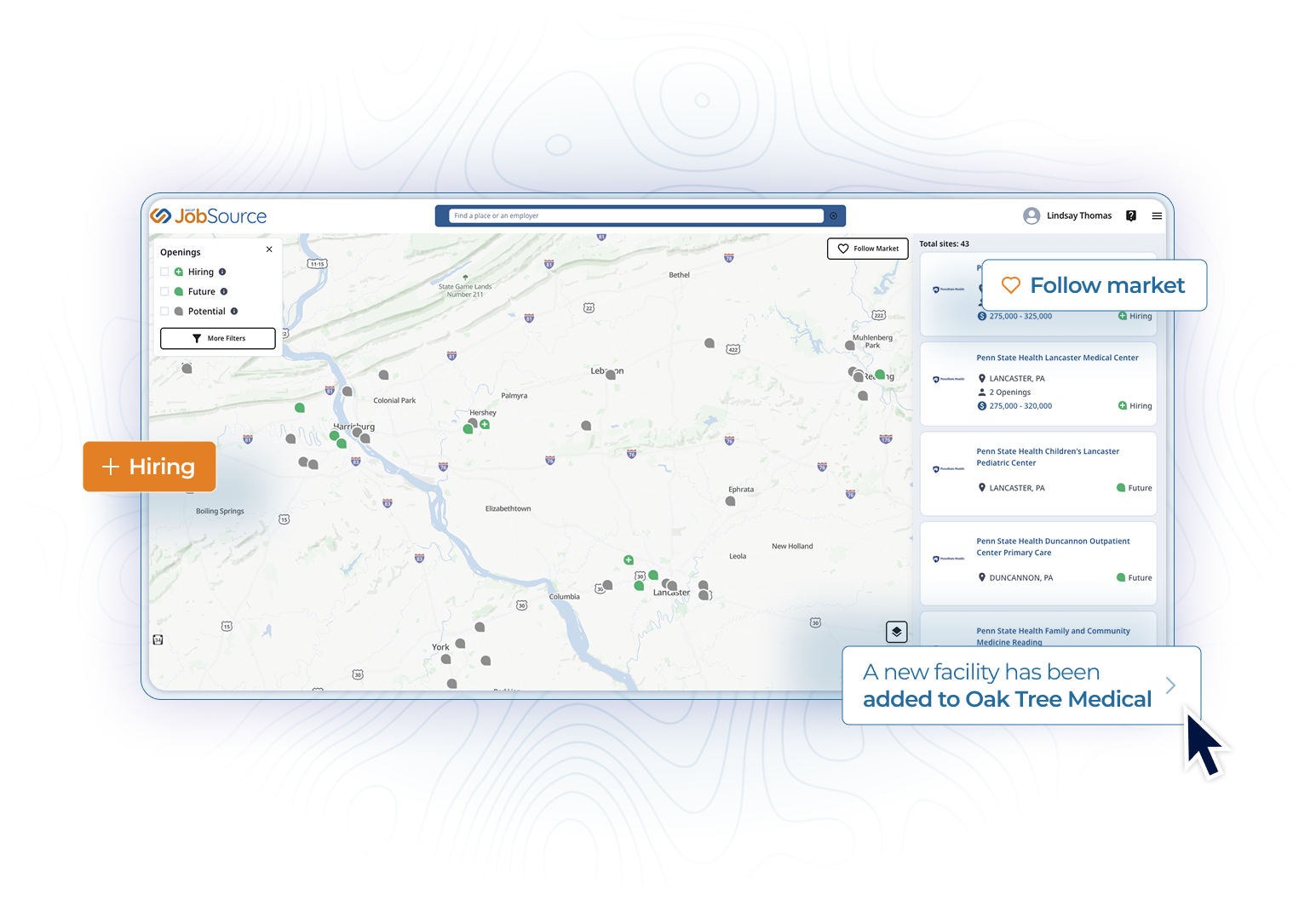Click the '275,000 - 325,000' salary range

click(x=1020, y=316)
